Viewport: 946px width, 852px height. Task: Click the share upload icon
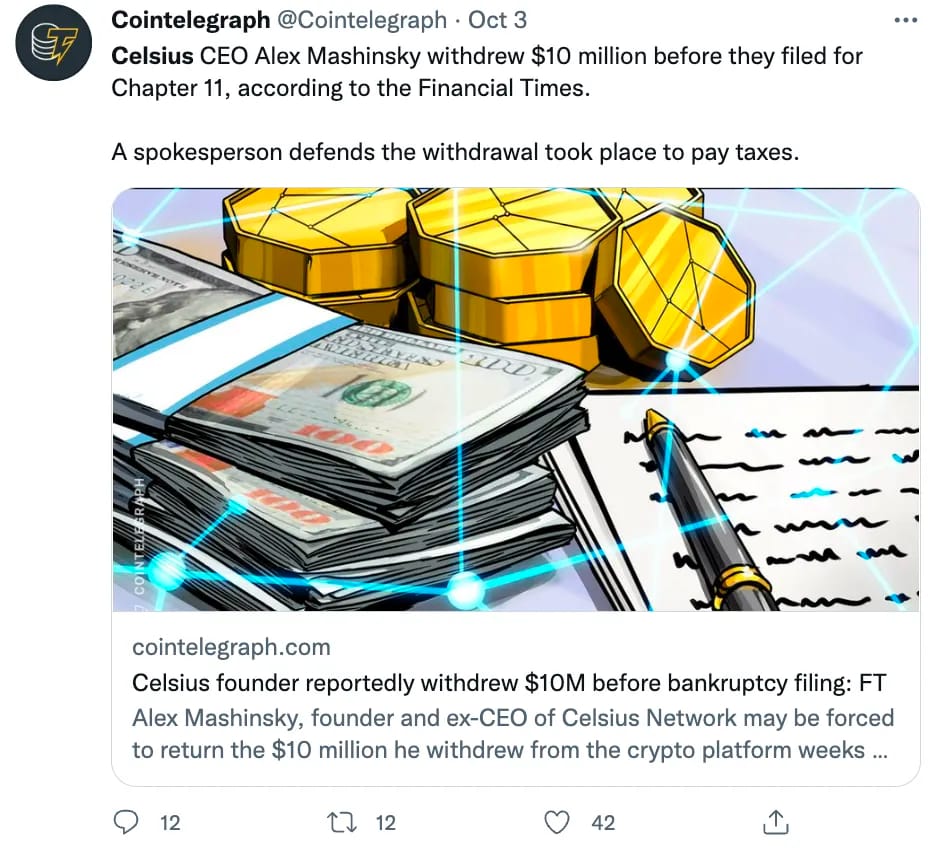[775, 821]
